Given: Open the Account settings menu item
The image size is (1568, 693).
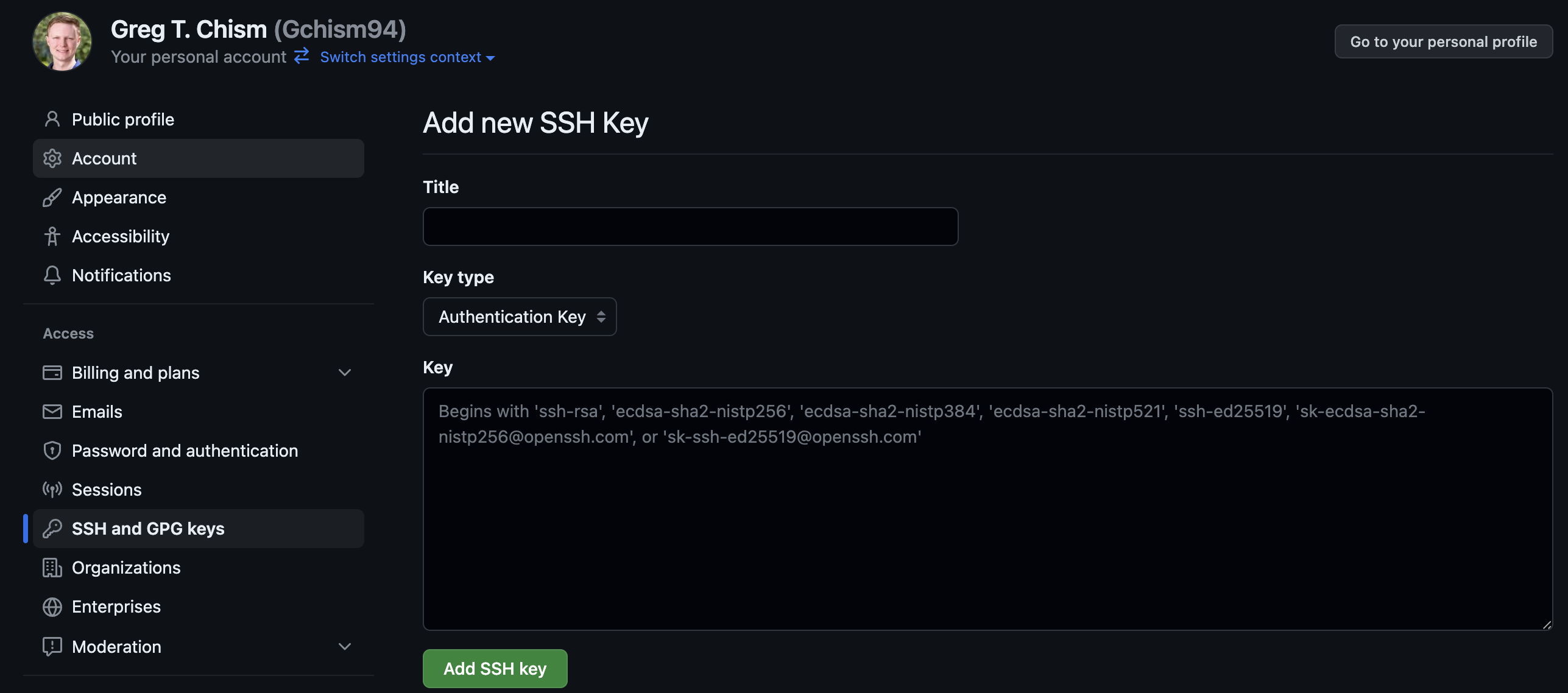Looking at the screenshot, I should [199, 158].
